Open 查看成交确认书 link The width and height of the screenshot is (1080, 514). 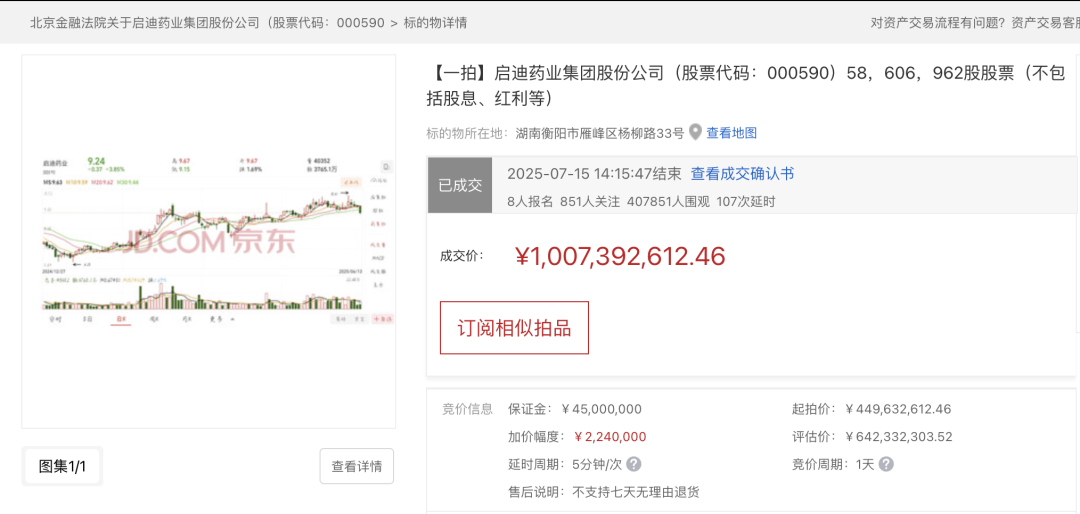pyautogui.click(x=742, y=174)
